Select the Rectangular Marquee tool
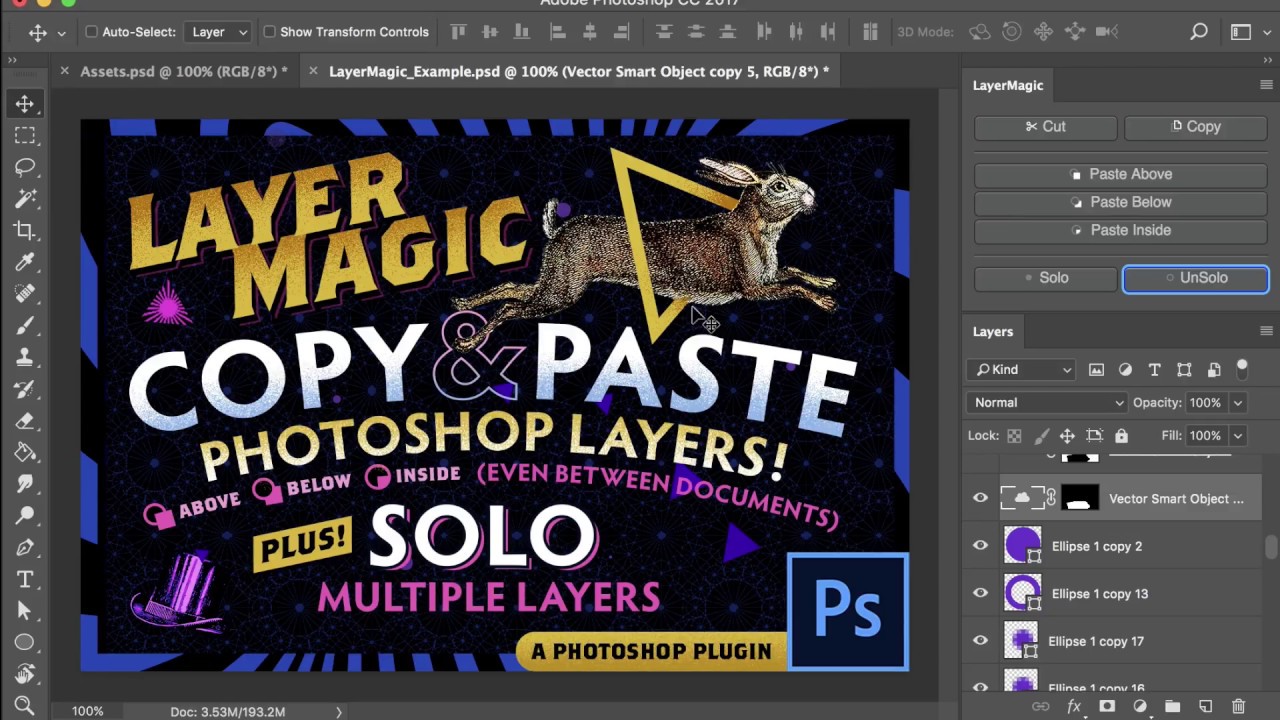 [25, 135]
